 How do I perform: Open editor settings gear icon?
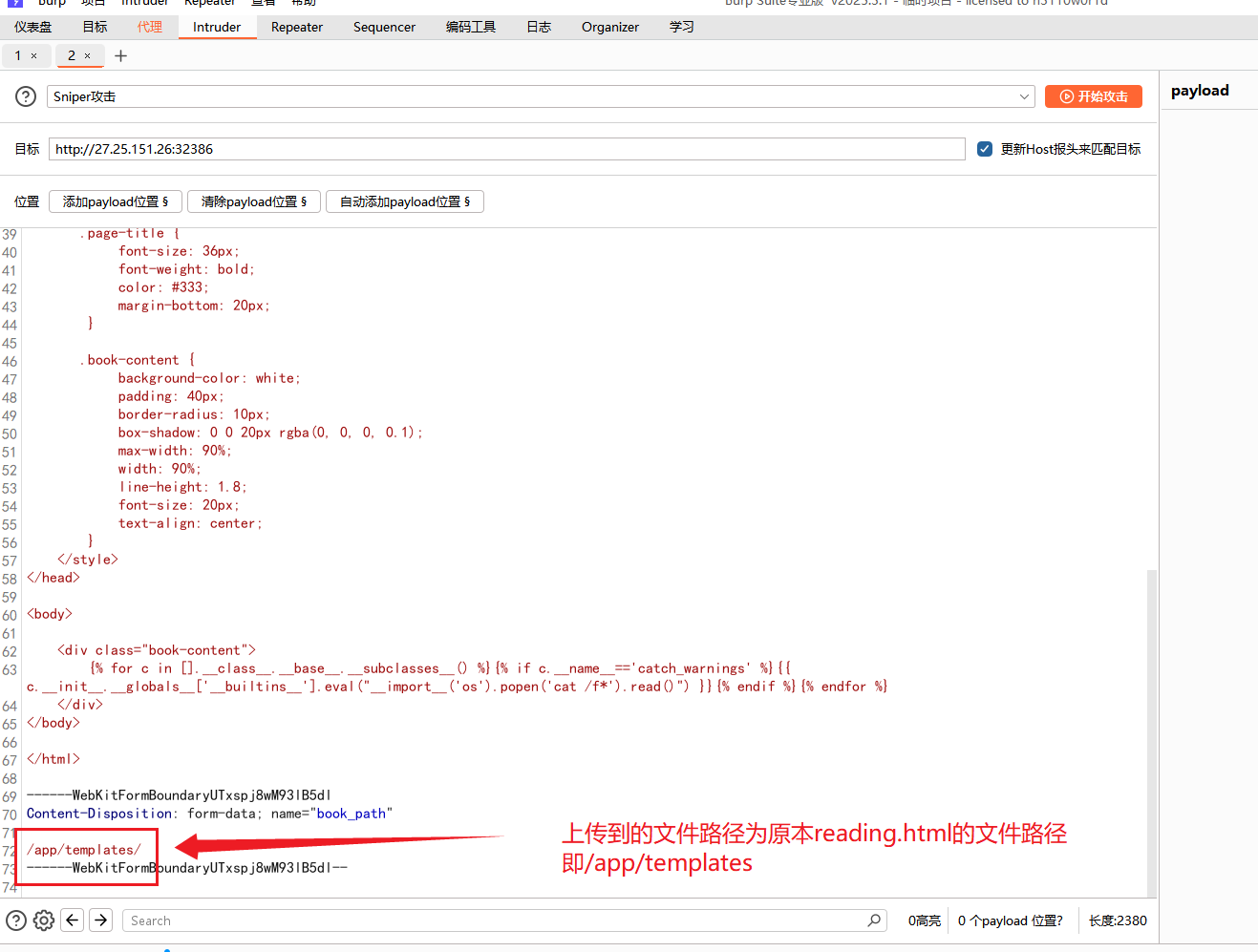(44, 920)
